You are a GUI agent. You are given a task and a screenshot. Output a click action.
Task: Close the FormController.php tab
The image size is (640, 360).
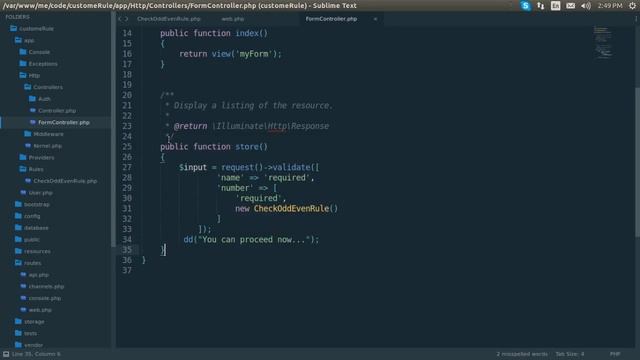tap(375, 19)
